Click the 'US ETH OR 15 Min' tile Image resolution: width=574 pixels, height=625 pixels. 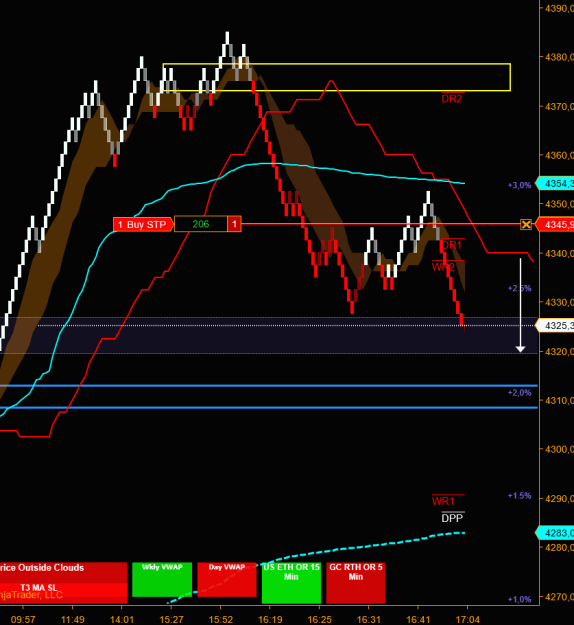291,583
